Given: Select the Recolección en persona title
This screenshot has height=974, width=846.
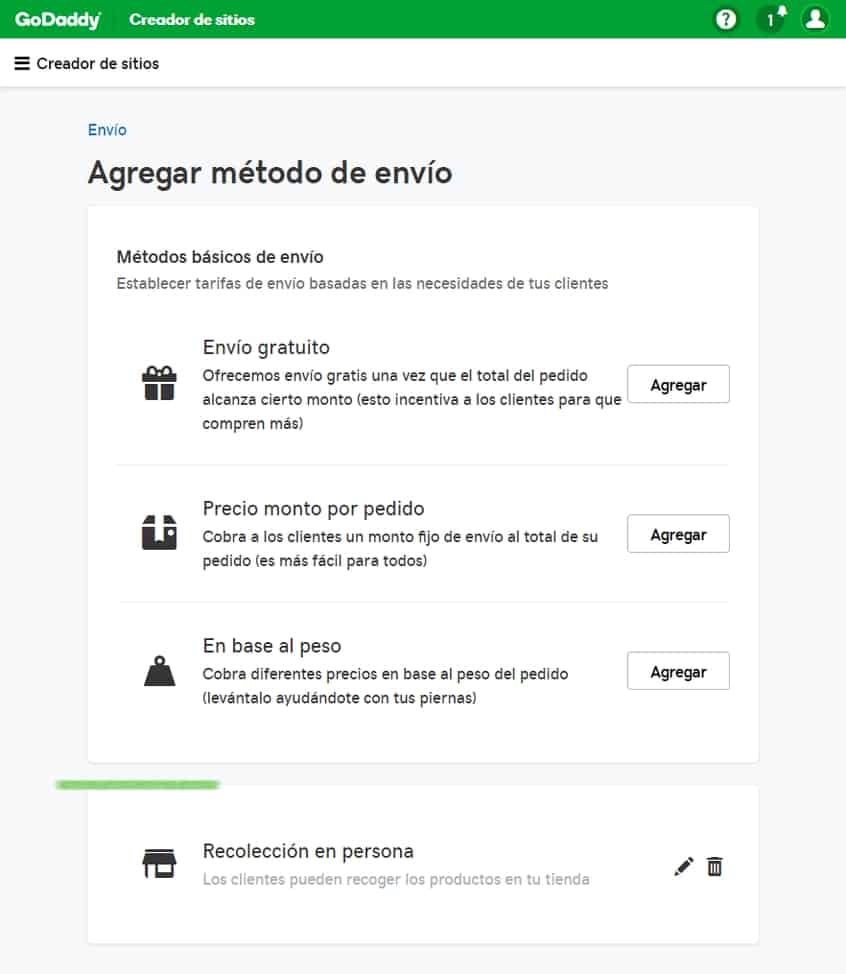Looking at the screenshot, I should click(x=308, y=851).
